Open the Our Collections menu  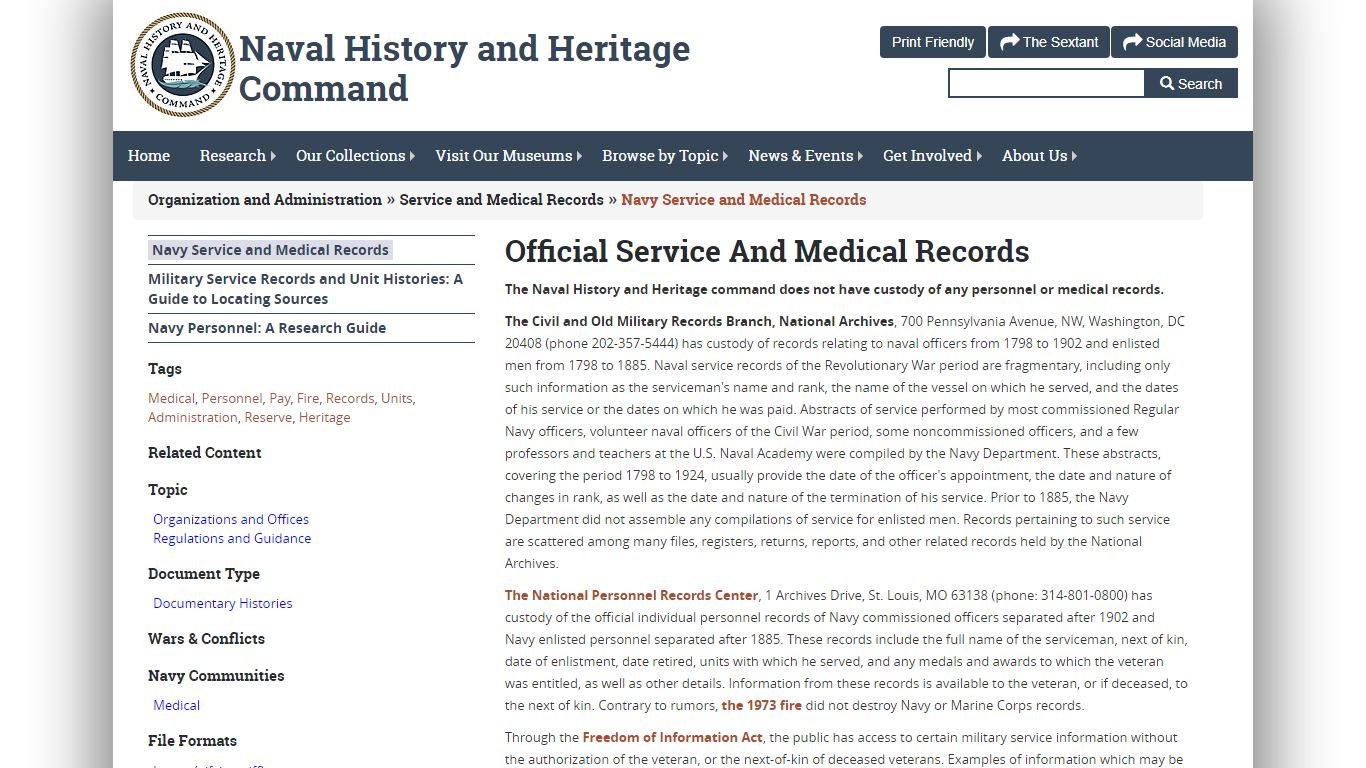click(350, 156)
